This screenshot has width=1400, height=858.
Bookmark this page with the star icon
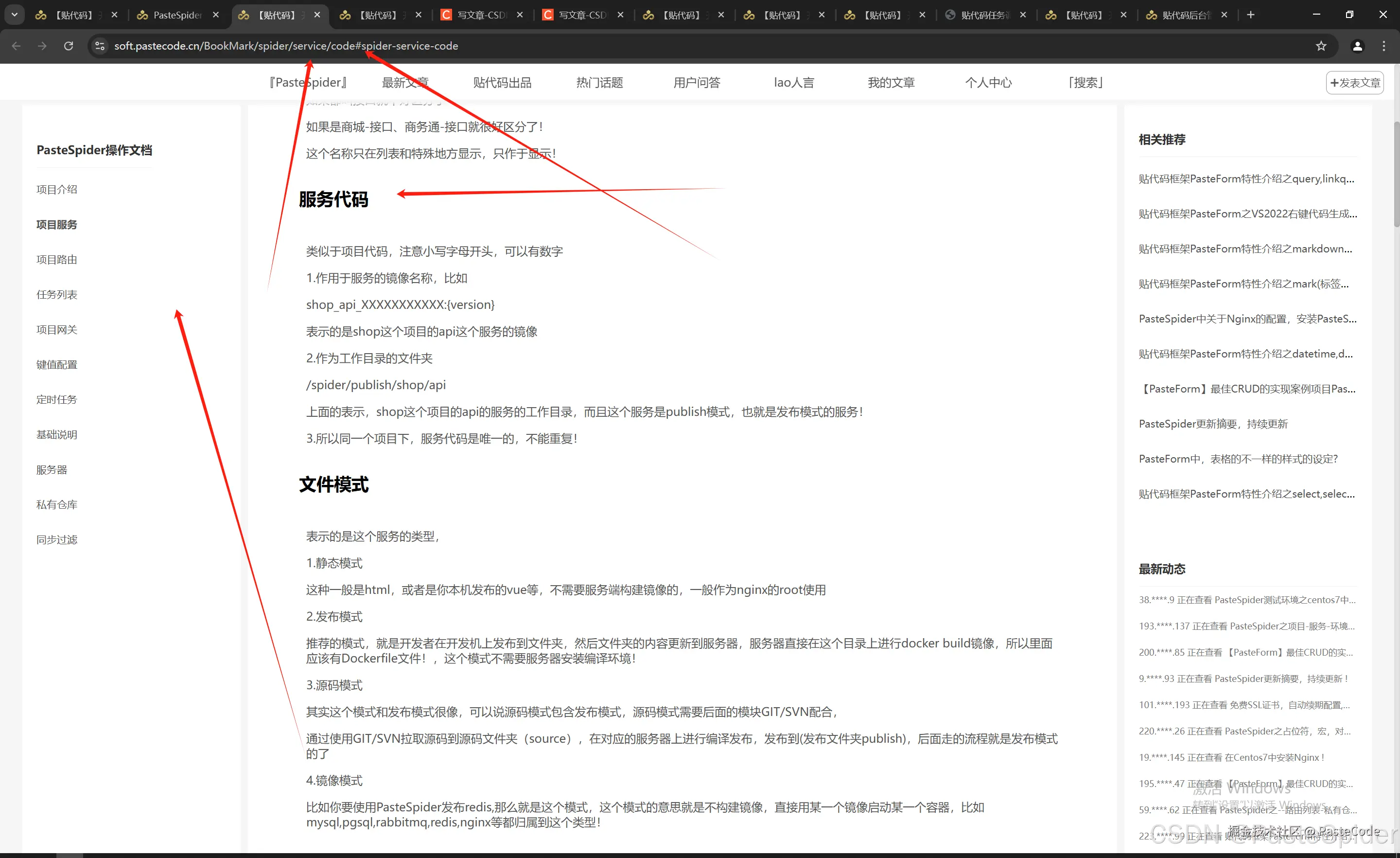click(1321, 46)
